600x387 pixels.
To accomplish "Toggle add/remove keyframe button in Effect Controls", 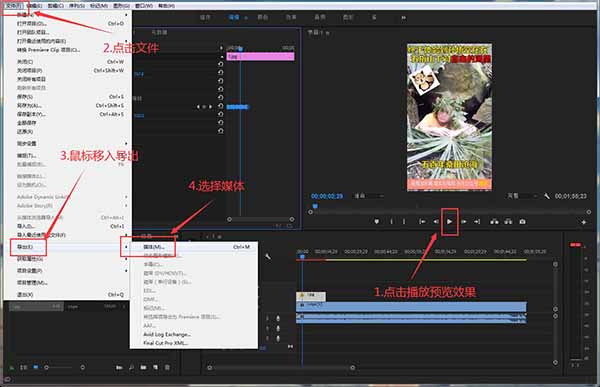I will point(204,107).
